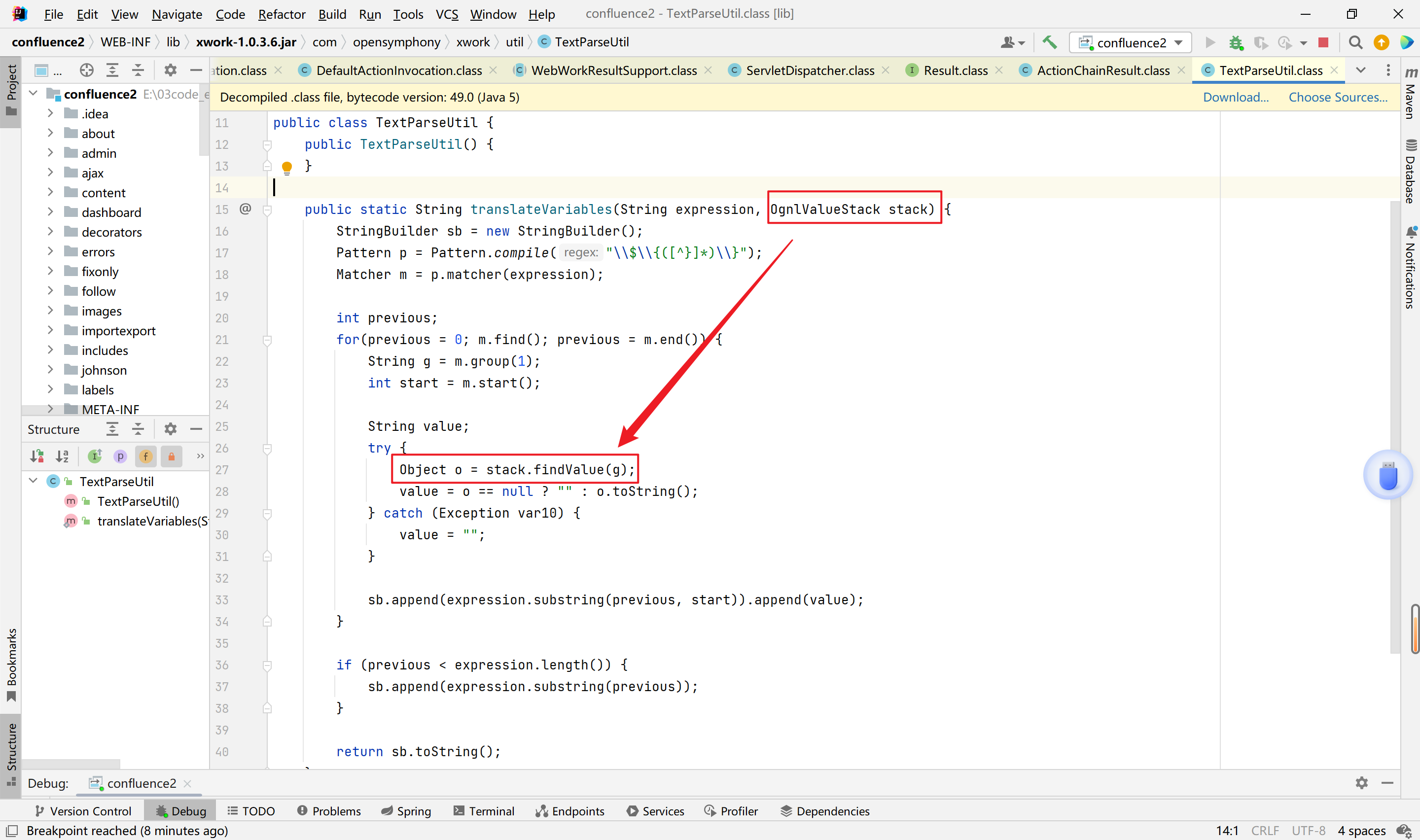Viewport: 1420px width, 840px height.
Task: Hide the Project panel with minus icon
Action: click(196, 70)
